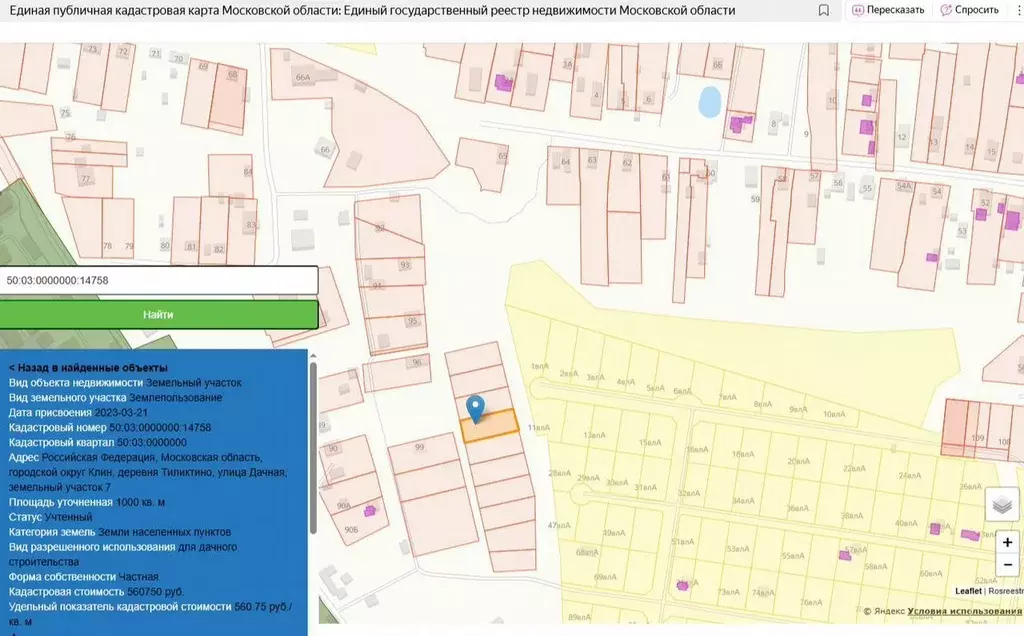Click parcel 11влА in the yellow zone
Image resolution: width=1024 pixels, height=636 pixels.
pos(538,428)
